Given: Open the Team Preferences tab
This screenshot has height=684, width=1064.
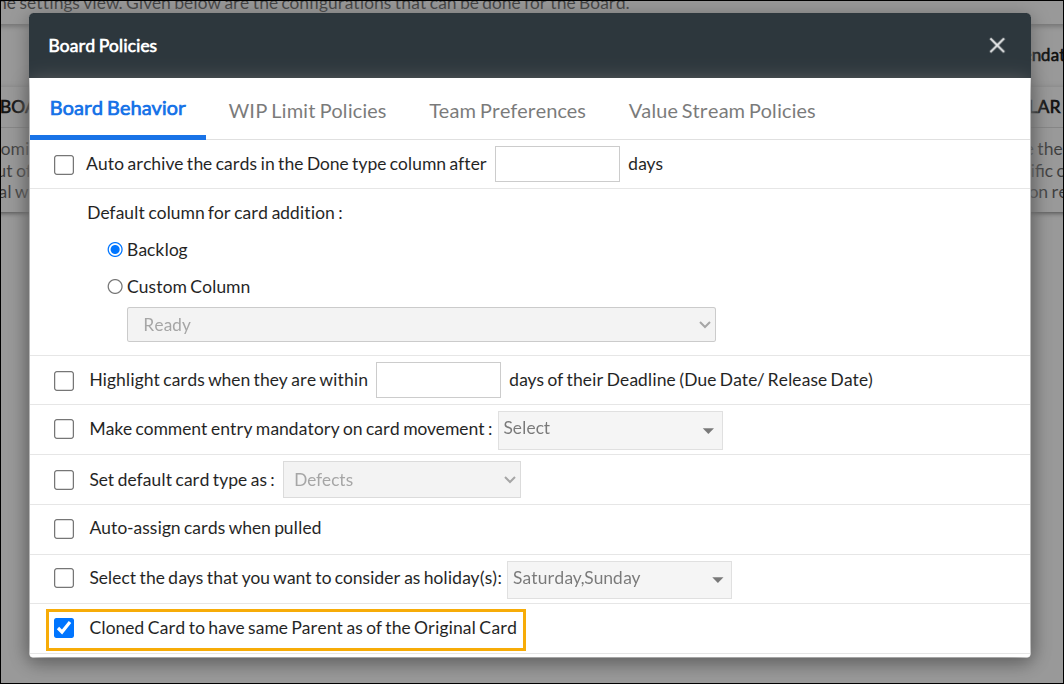Looking at the screenshot, I should click(x=508, y=111).
